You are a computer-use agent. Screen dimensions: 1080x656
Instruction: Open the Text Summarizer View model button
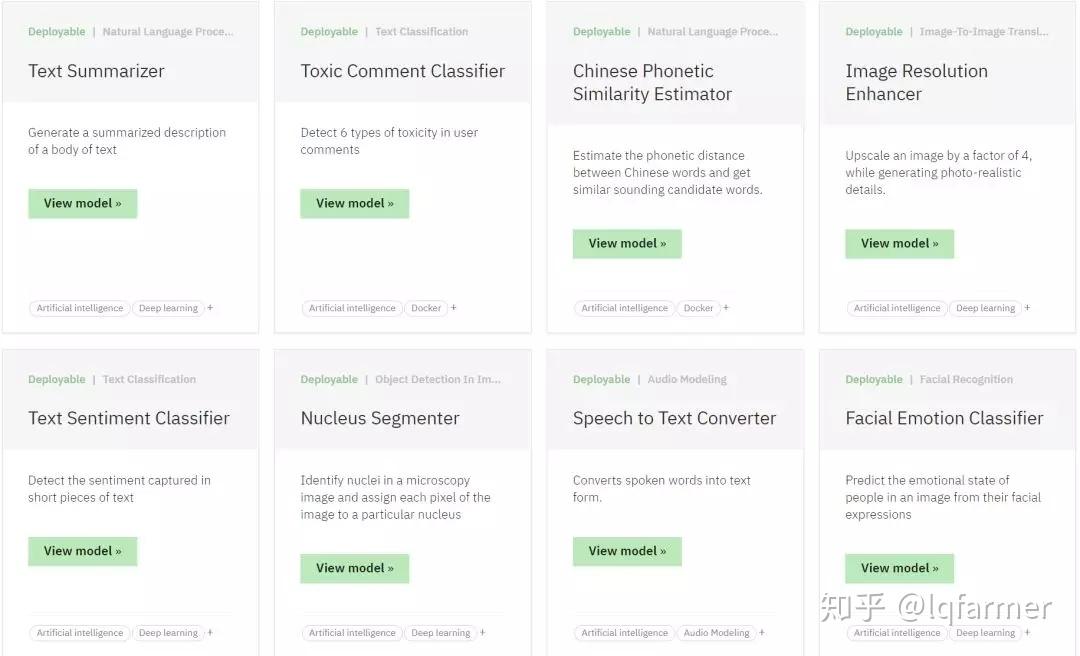coord(82,203)
